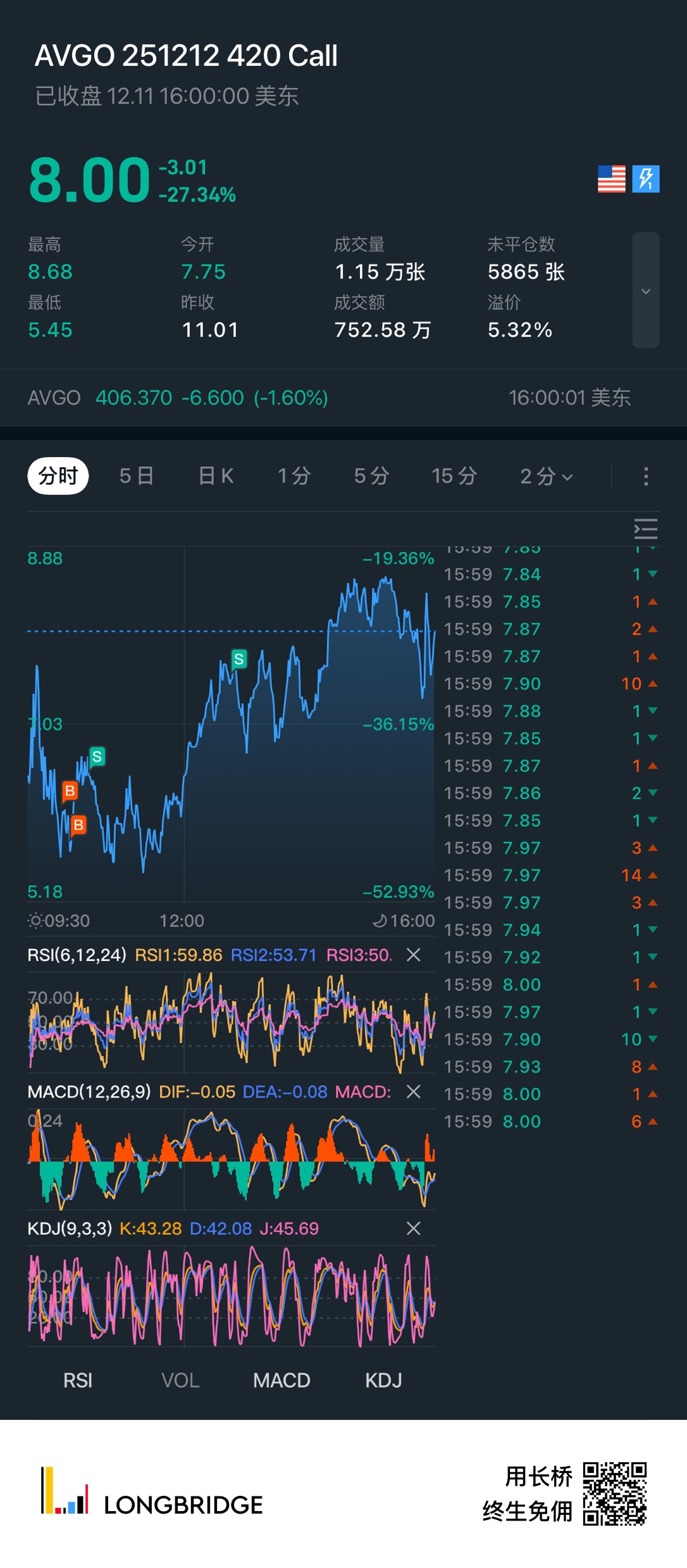The image size is (687, 1568).
Task: Switch to the 日K chart tab
Action: [216, 476]
